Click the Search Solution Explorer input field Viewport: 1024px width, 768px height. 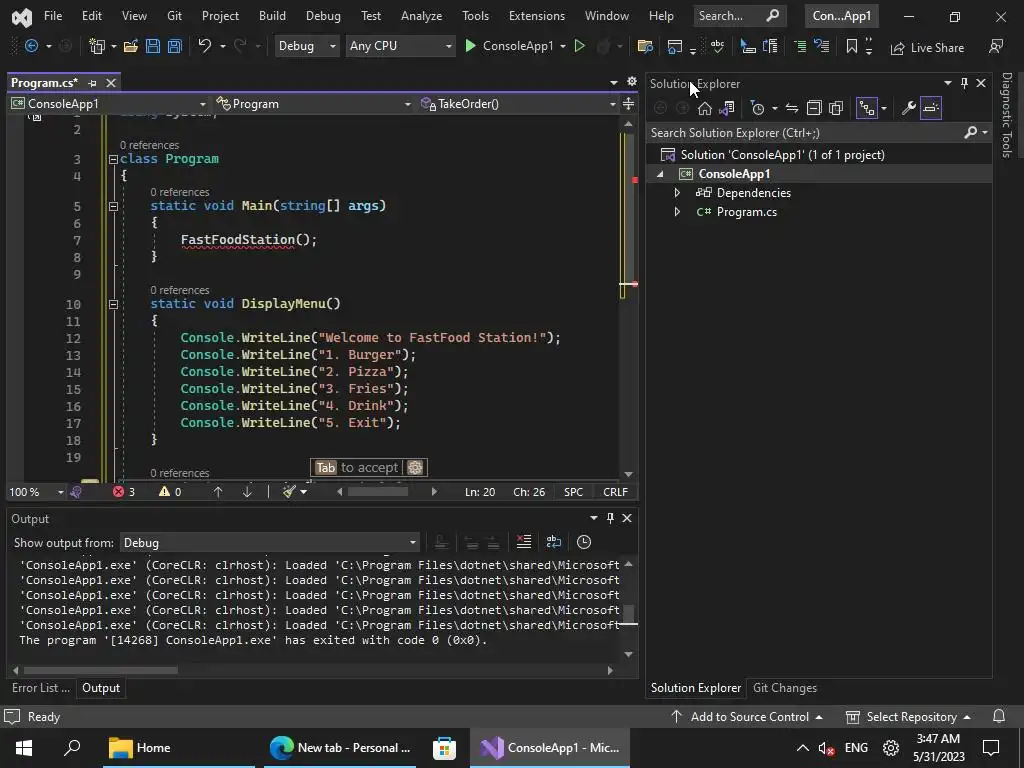tap(807, 133)
